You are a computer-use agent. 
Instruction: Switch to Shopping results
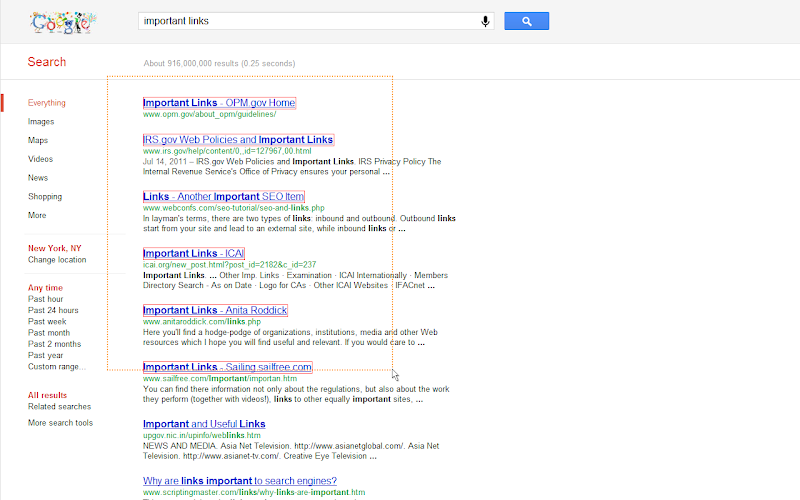pyautogui.click(x=45, y=196)
